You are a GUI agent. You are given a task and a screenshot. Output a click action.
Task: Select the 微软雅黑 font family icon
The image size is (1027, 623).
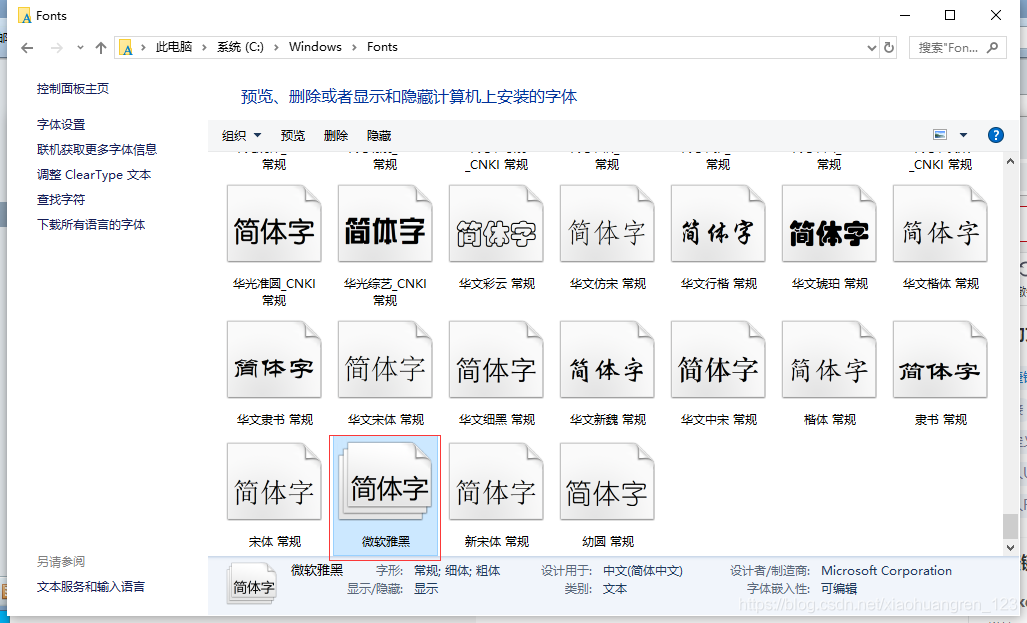[385, 481]
